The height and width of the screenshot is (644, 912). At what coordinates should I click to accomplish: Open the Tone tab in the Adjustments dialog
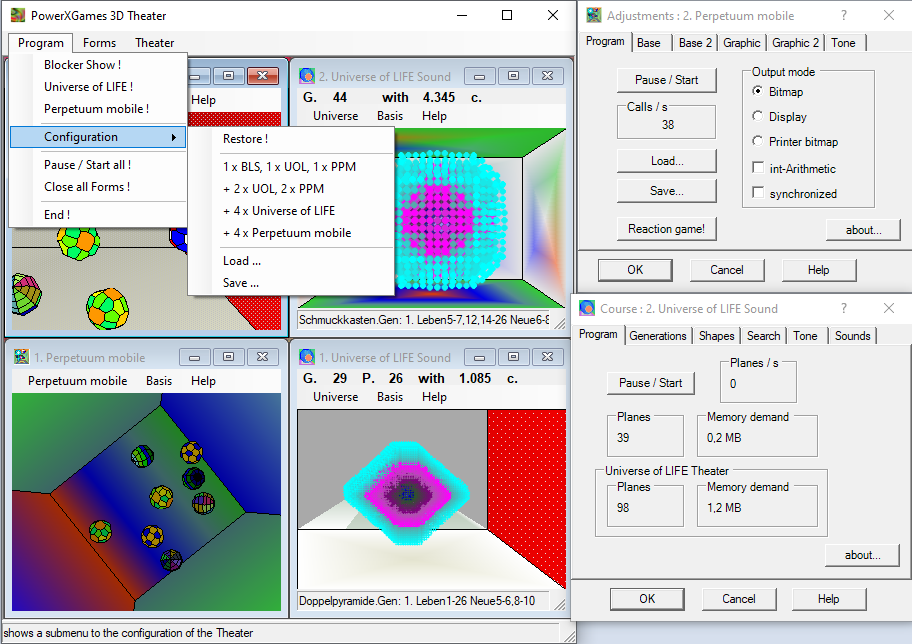click(843, 43)
